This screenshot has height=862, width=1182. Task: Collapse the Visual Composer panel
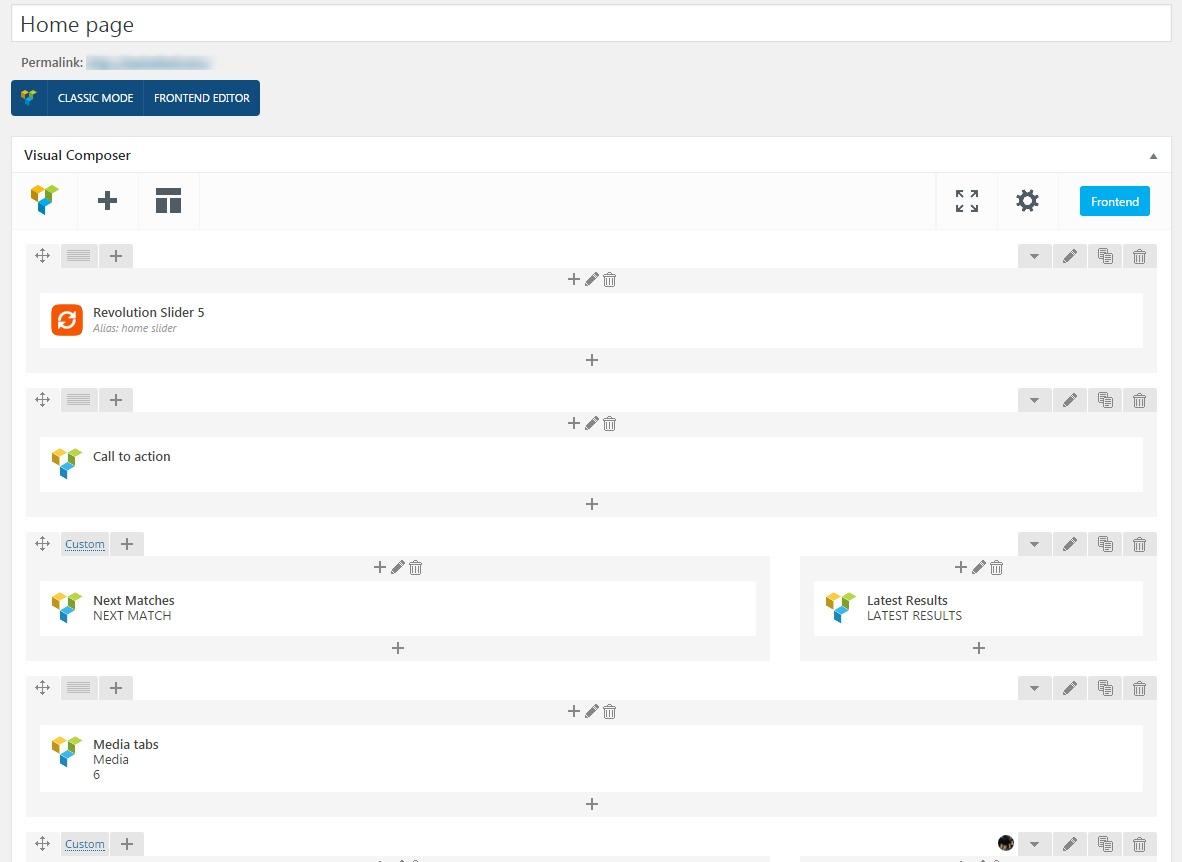(1153, 156)
